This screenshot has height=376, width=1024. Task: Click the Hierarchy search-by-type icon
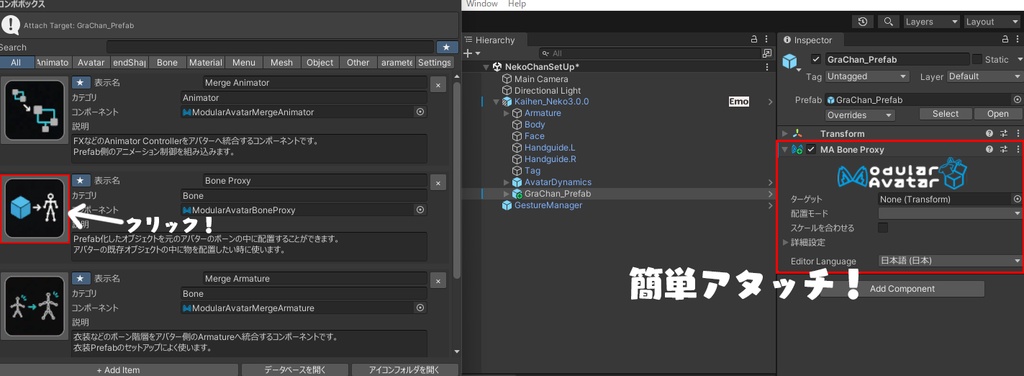click(x=767, y=53)
